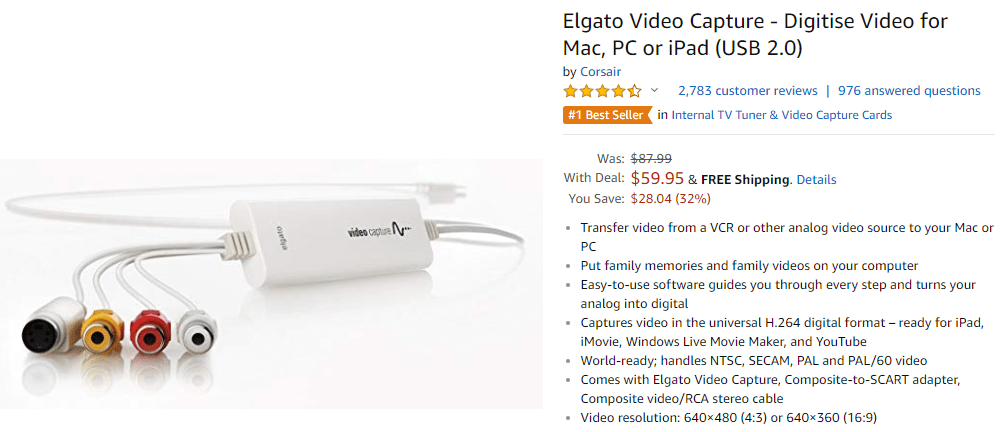Viewport: 1004px width, 432px height.
Task: Click the Elgato Video Capture product title
Action: coord(755,33)
